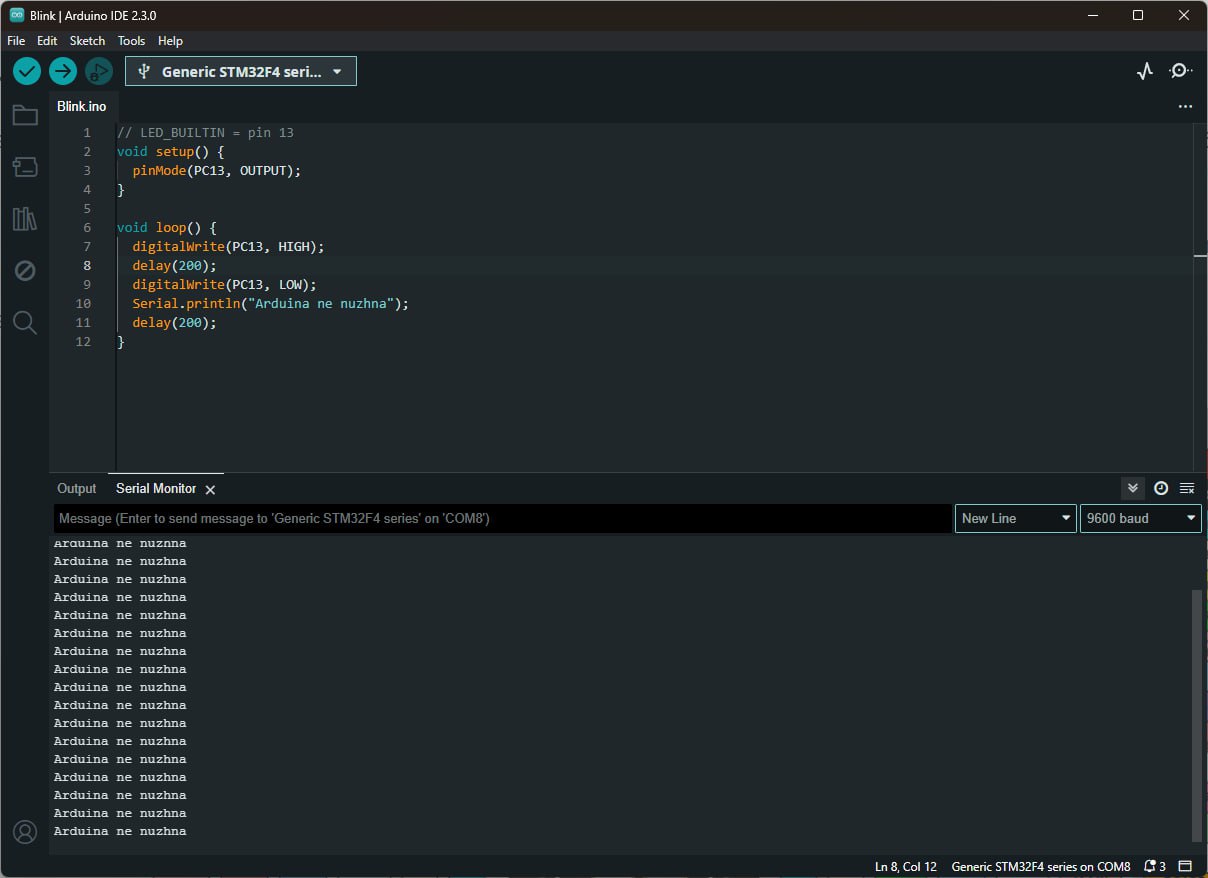This screenshot has height=878, width=1208.
Task: Click the Serial.println code line in the editor
Action: [271, 303]
